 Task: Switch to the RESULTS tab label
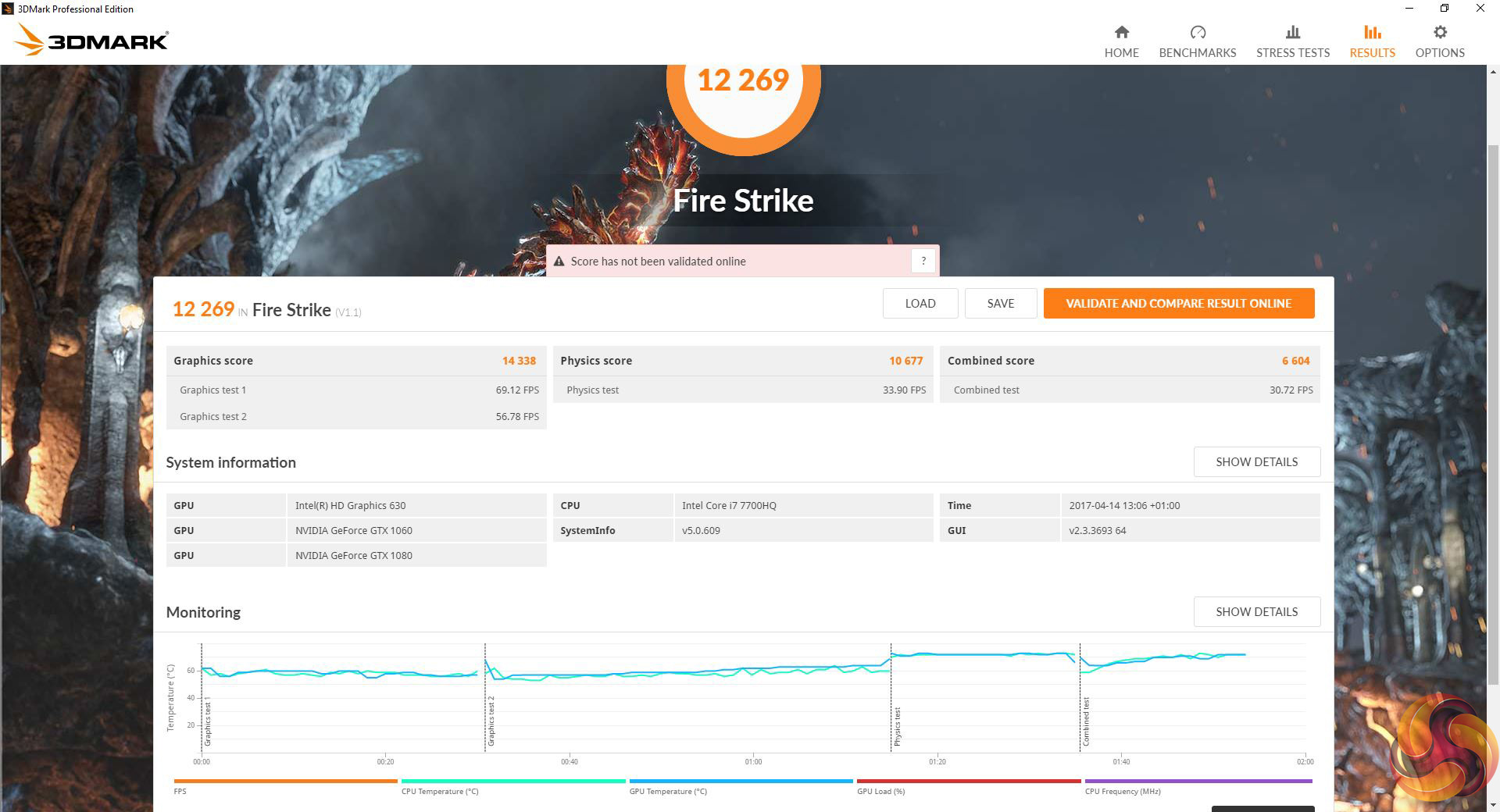[1373, 53]
